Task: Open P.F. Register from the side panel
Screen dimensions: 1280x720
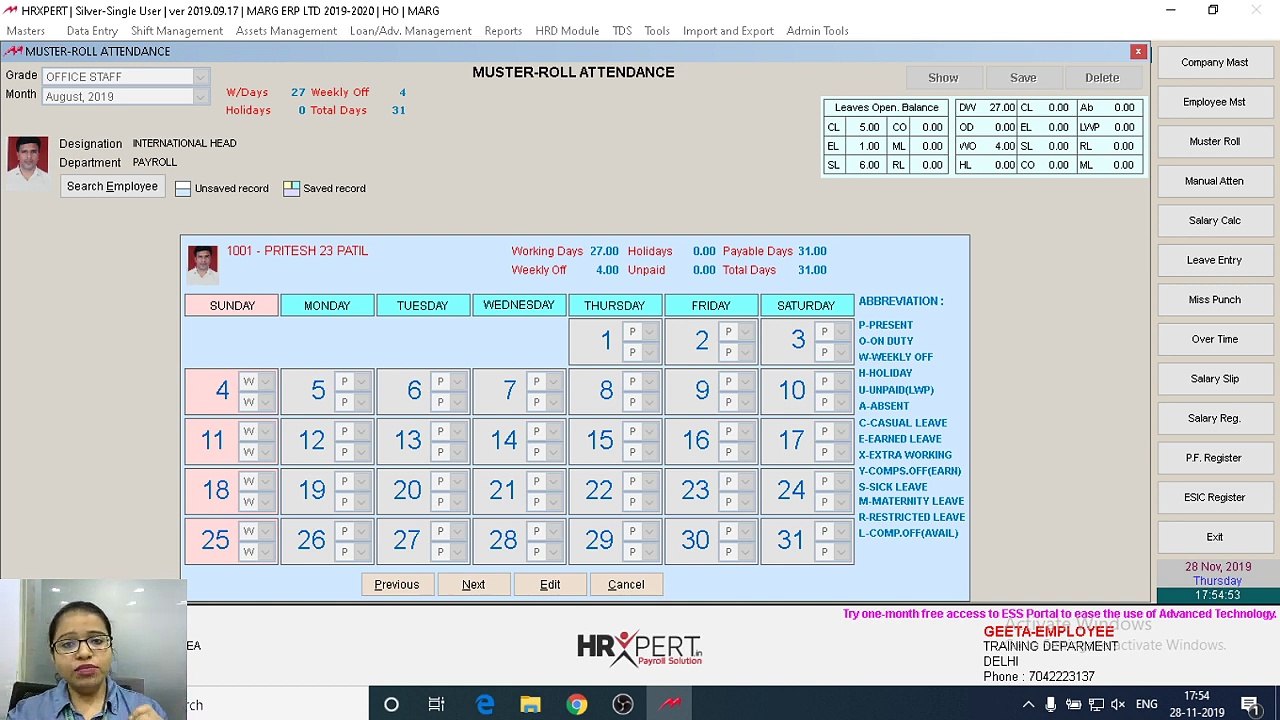Action: [1214, 458]
